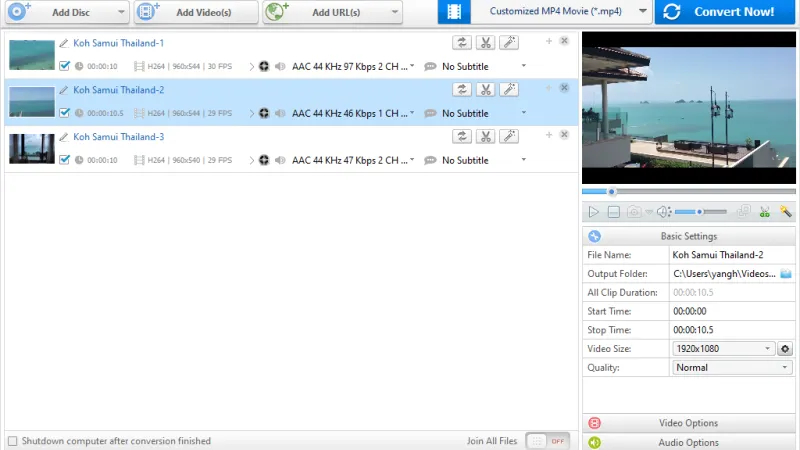Click magic wand effects icon for Koh Samui Thailand-2
Viewport: 800px width, 450px height.
pyautogui.click(x=508, y=89)
